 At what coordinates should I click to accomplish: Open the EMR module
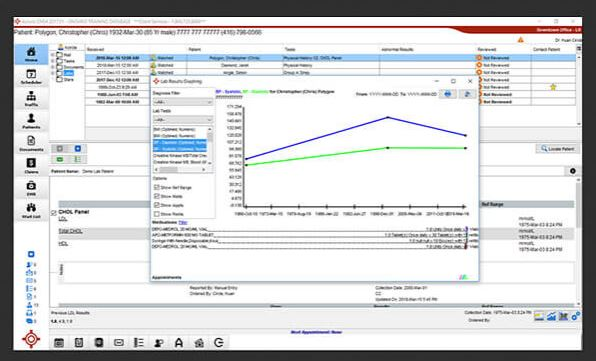click(31, 188)
